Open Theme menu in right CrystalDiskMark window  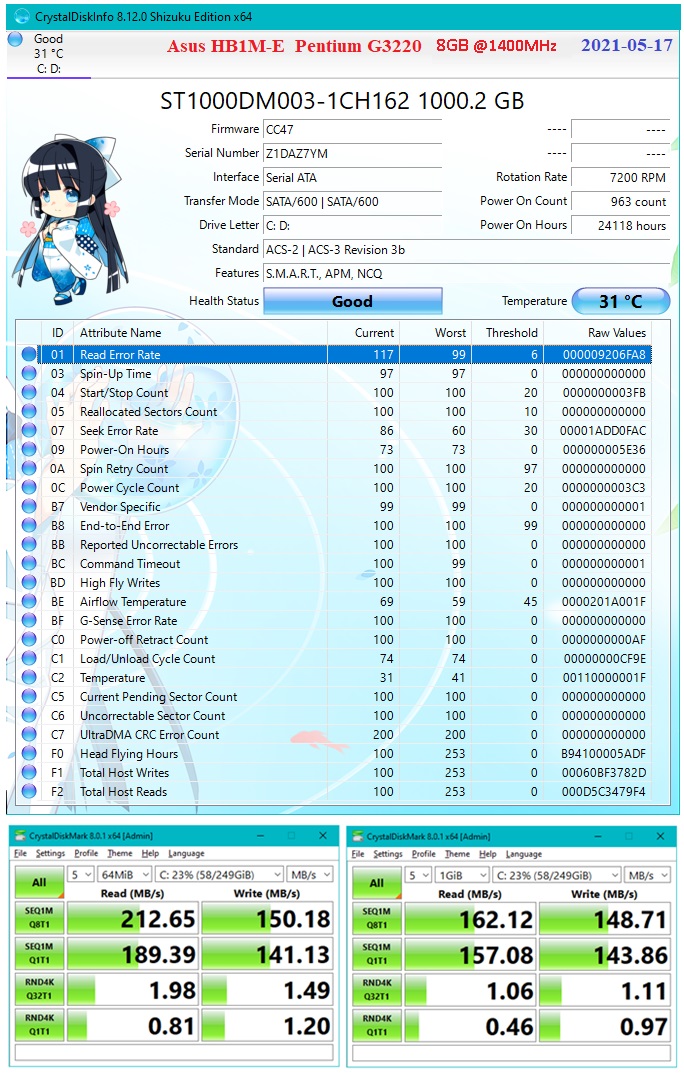457,854
